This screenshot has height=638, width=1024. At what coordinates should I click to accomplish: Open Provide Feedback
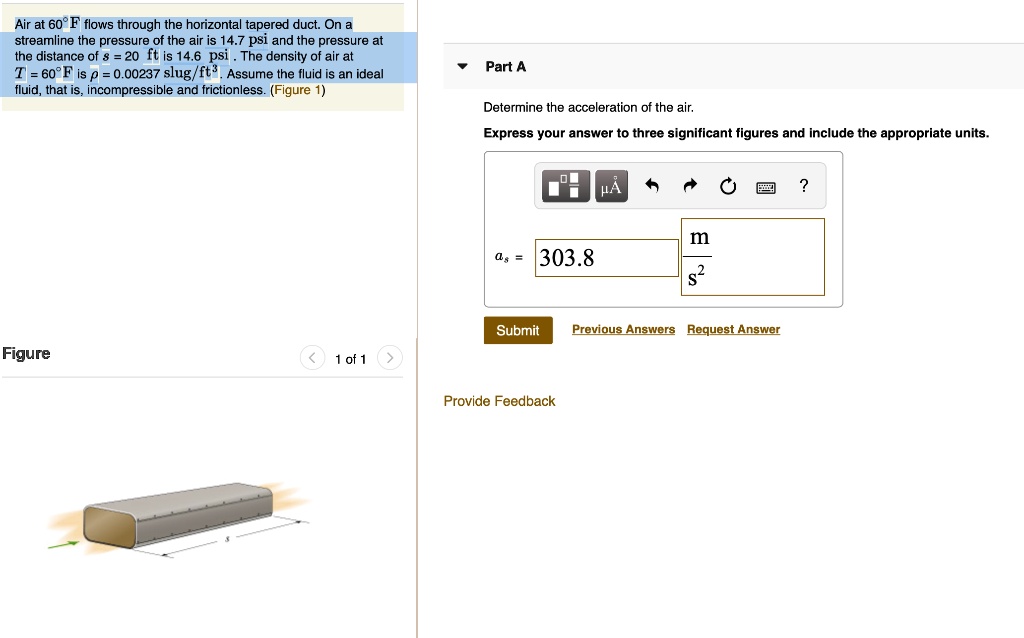(500, 401)
